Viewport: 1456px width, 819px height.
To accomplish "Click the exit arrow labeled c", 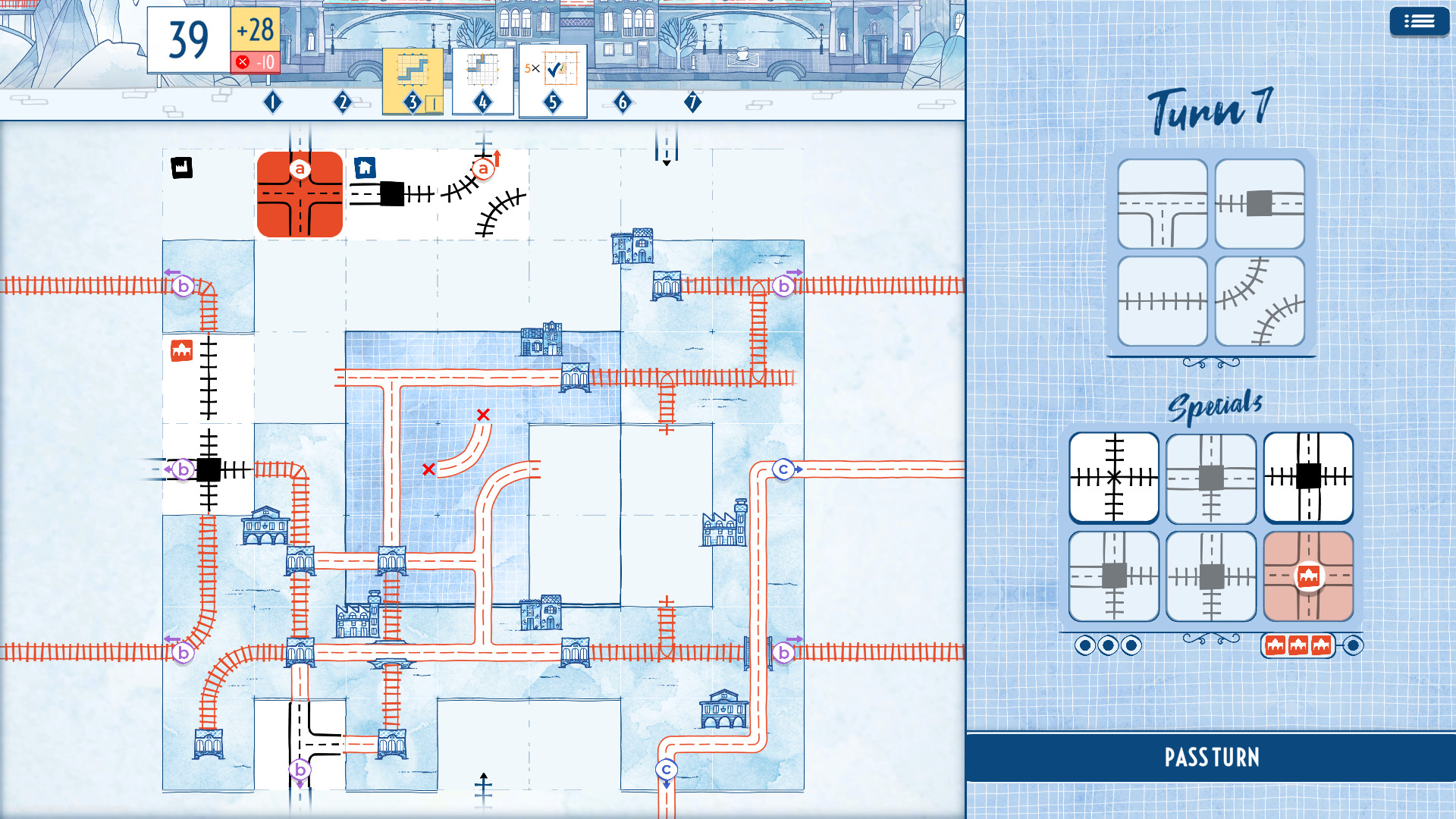I will [785, 469].
